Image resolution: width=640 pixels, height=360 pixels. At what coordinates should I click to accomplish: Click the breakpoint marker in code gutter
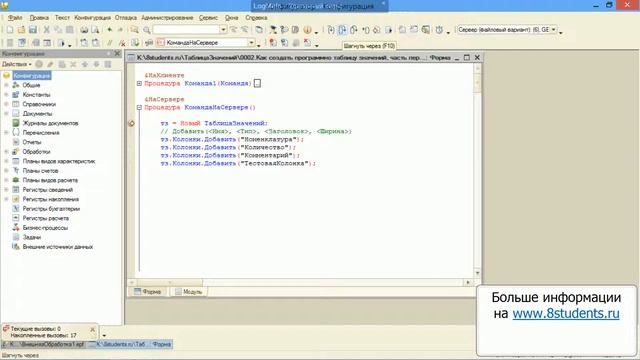coord(131,123)
